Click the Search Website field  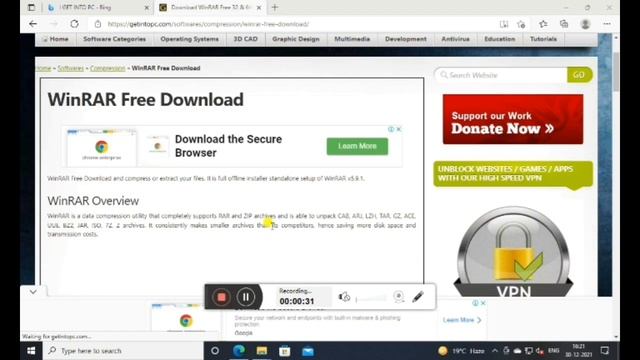tap(501, 75)
